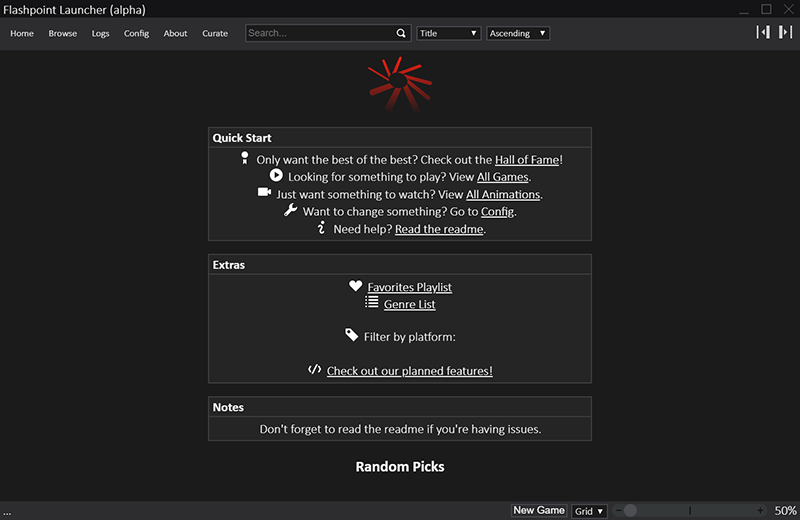
Task: Click the zoom in plus icon
Action: point(760,510)
